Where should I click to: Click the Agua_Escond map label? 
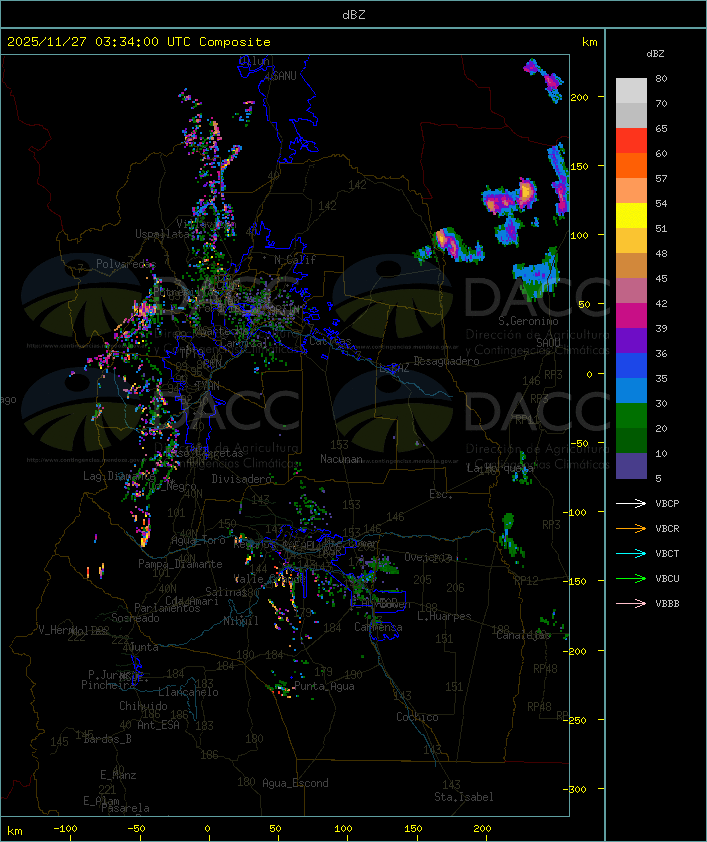click(295, 783)
